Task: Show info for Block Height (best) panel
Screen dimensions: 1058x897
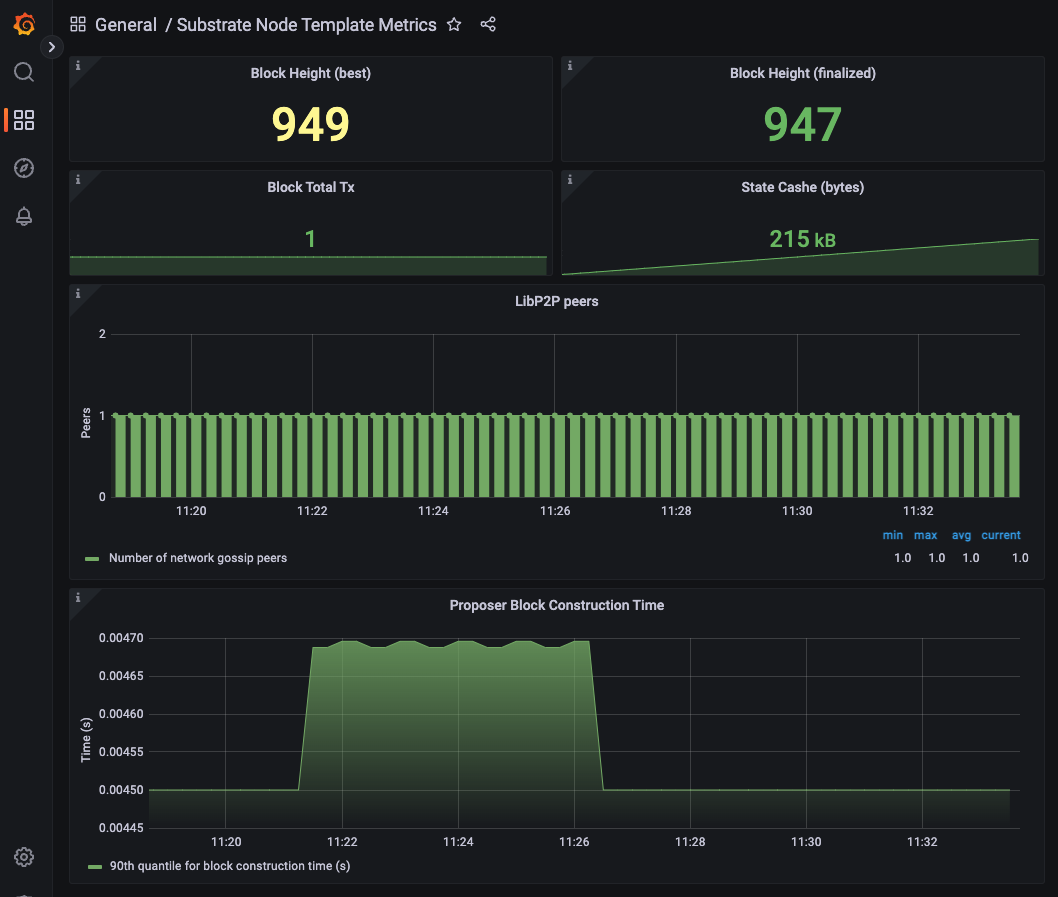Action: pos(78,65)
